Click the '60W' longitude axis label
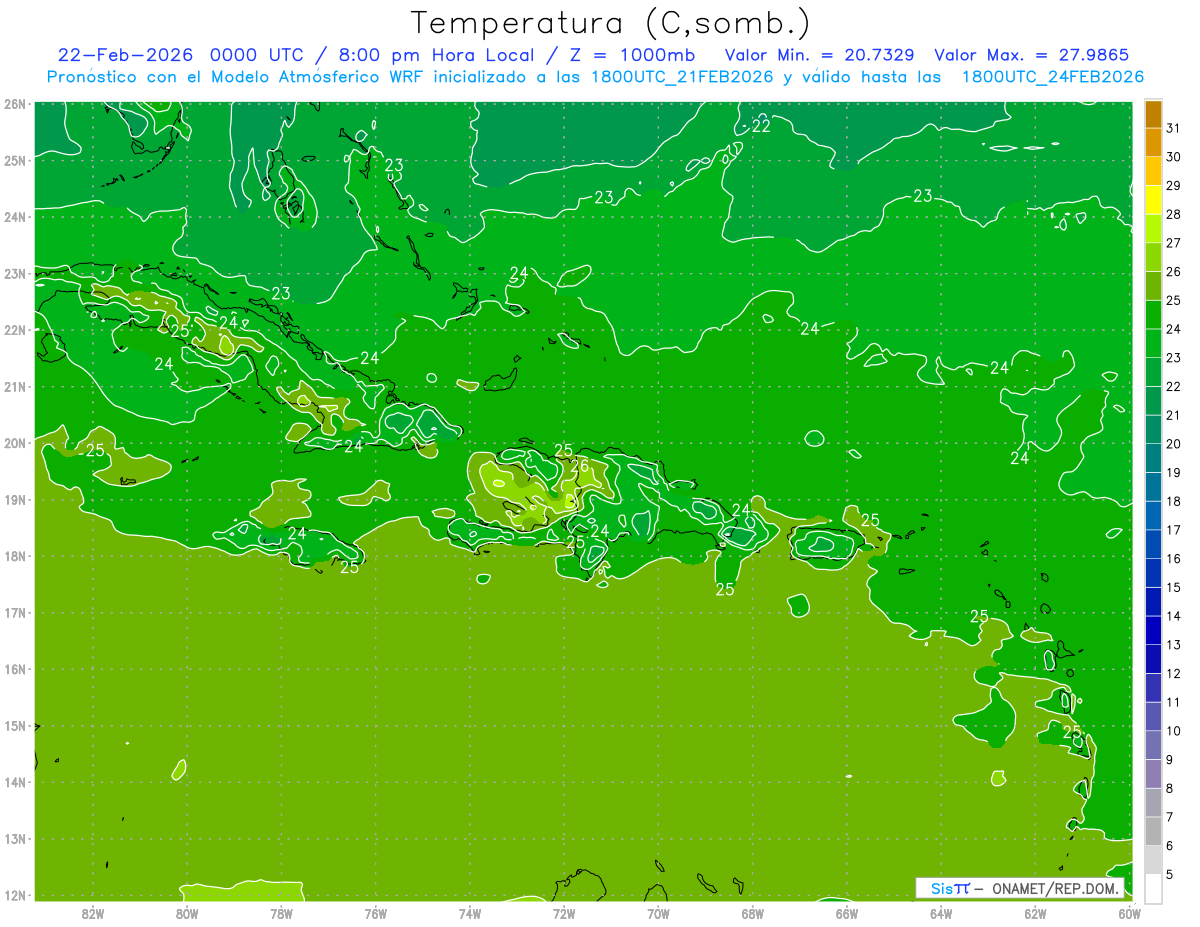Screen dimensions: 1200x927 (1129, 912)
